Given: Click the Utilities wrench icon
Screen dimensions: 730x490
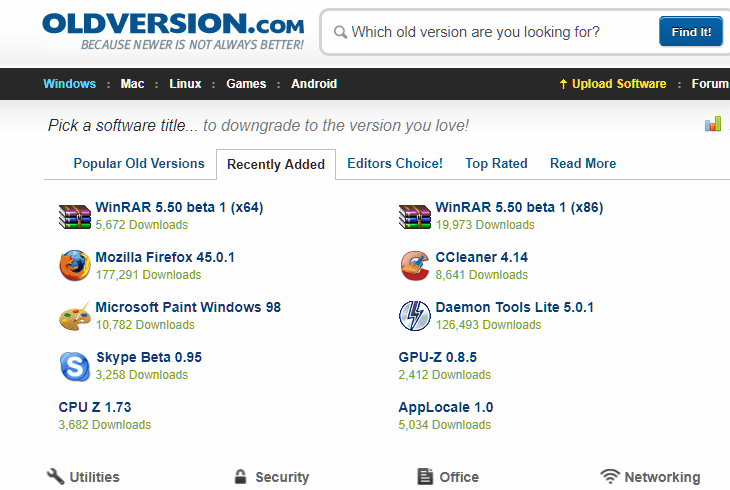Looking at the screenshot, I should click(55, 476).
